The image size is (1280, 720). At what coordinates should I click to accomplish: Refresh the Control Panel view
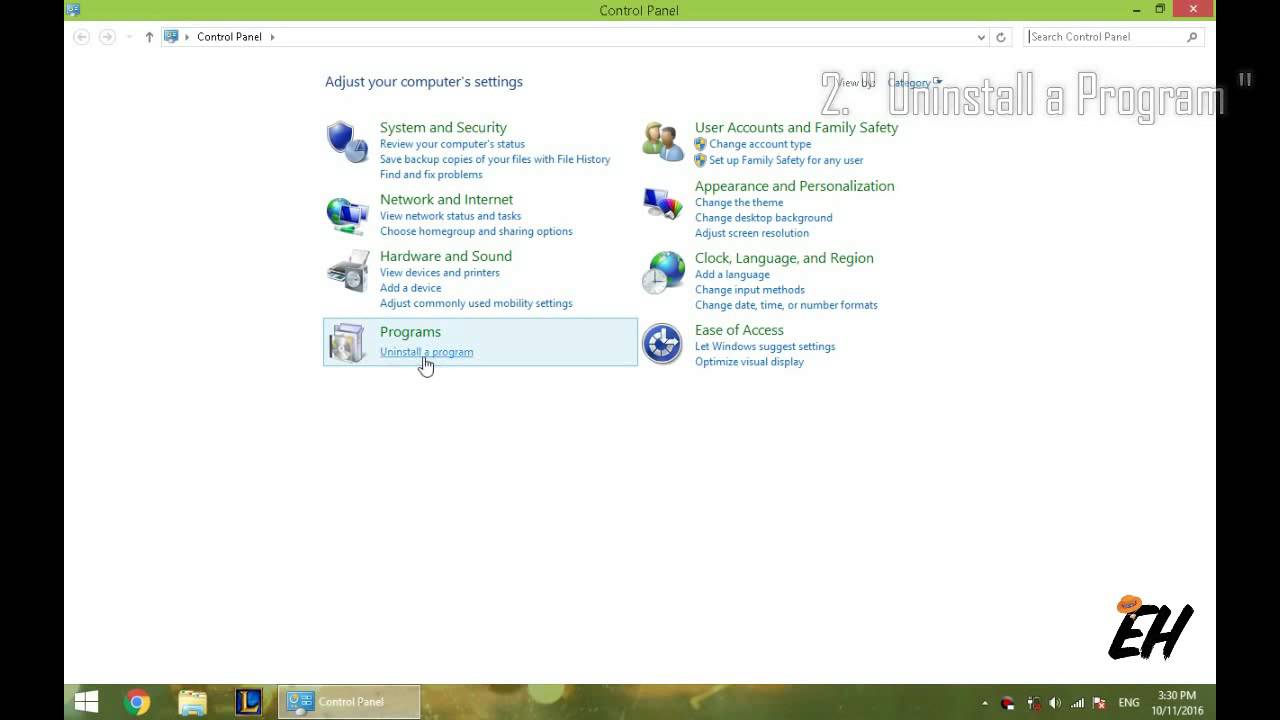point(1001,37)
